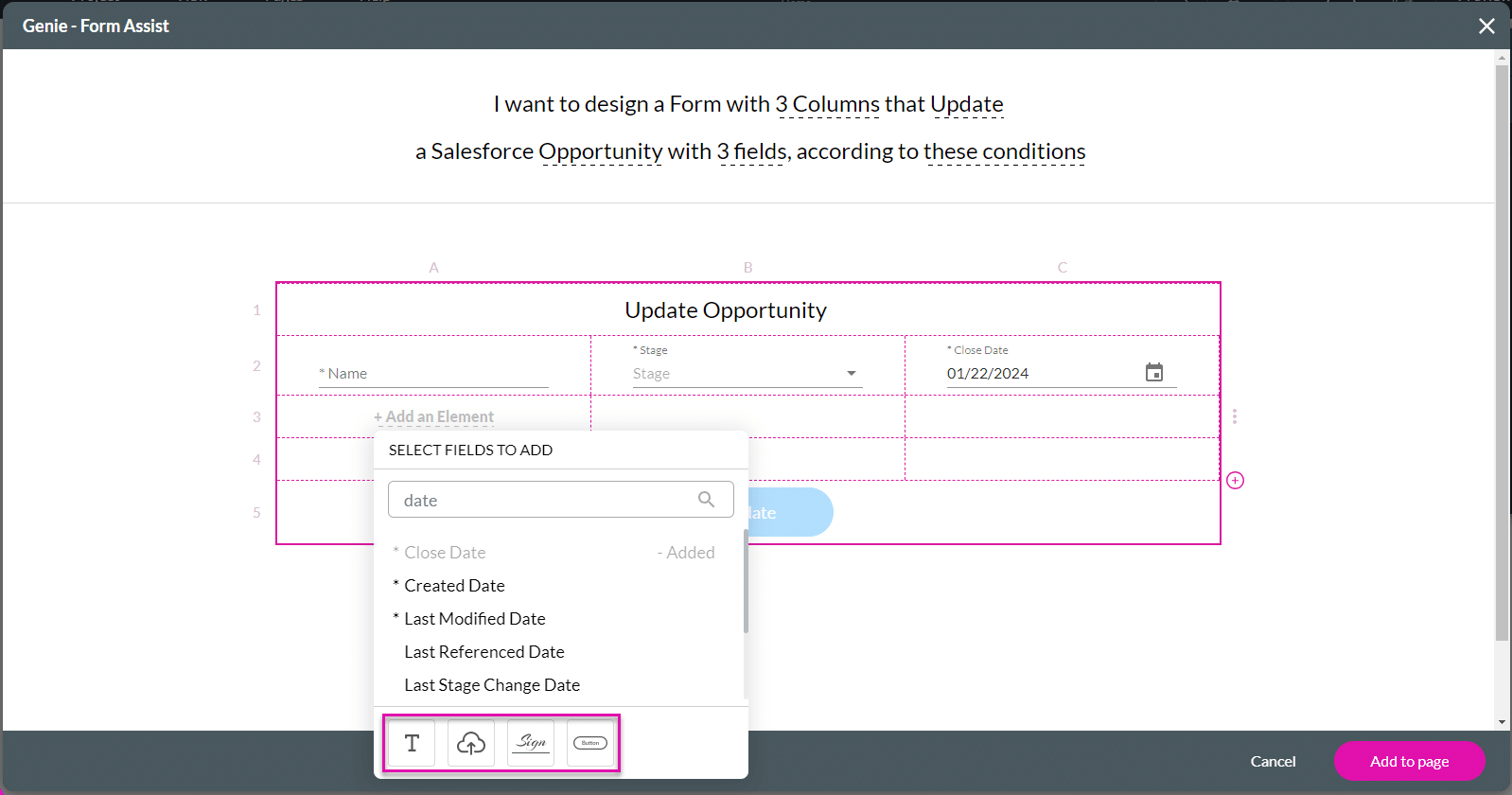The height and width of the screenshot is (795, 1512).
Task: Open the row three-dot options menu
Action: point(1234,416)
